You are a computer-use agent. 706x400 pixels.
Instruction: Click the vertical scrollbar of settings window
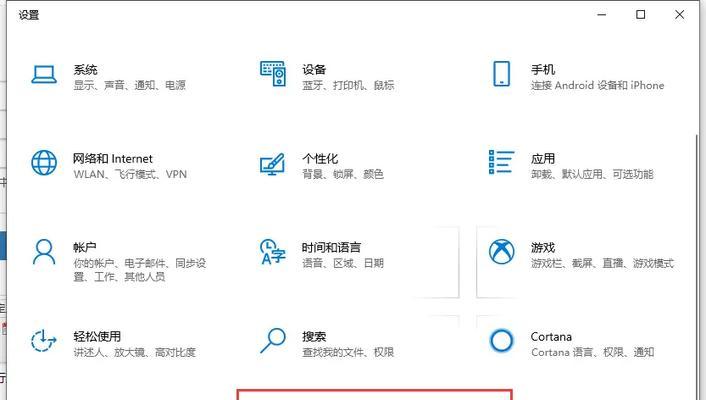[697, 266]
